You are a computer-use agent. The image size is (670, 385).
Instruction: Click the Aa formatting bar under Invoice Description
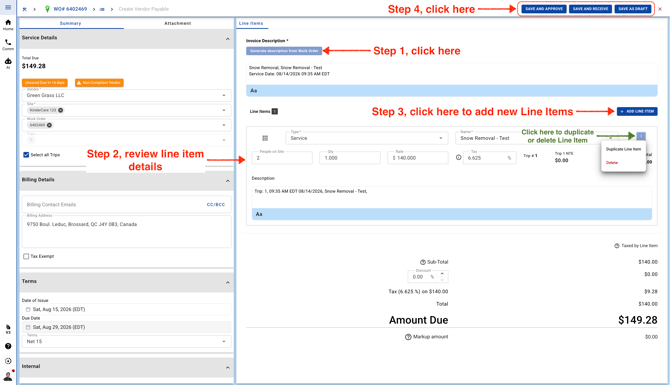point(452,91)
